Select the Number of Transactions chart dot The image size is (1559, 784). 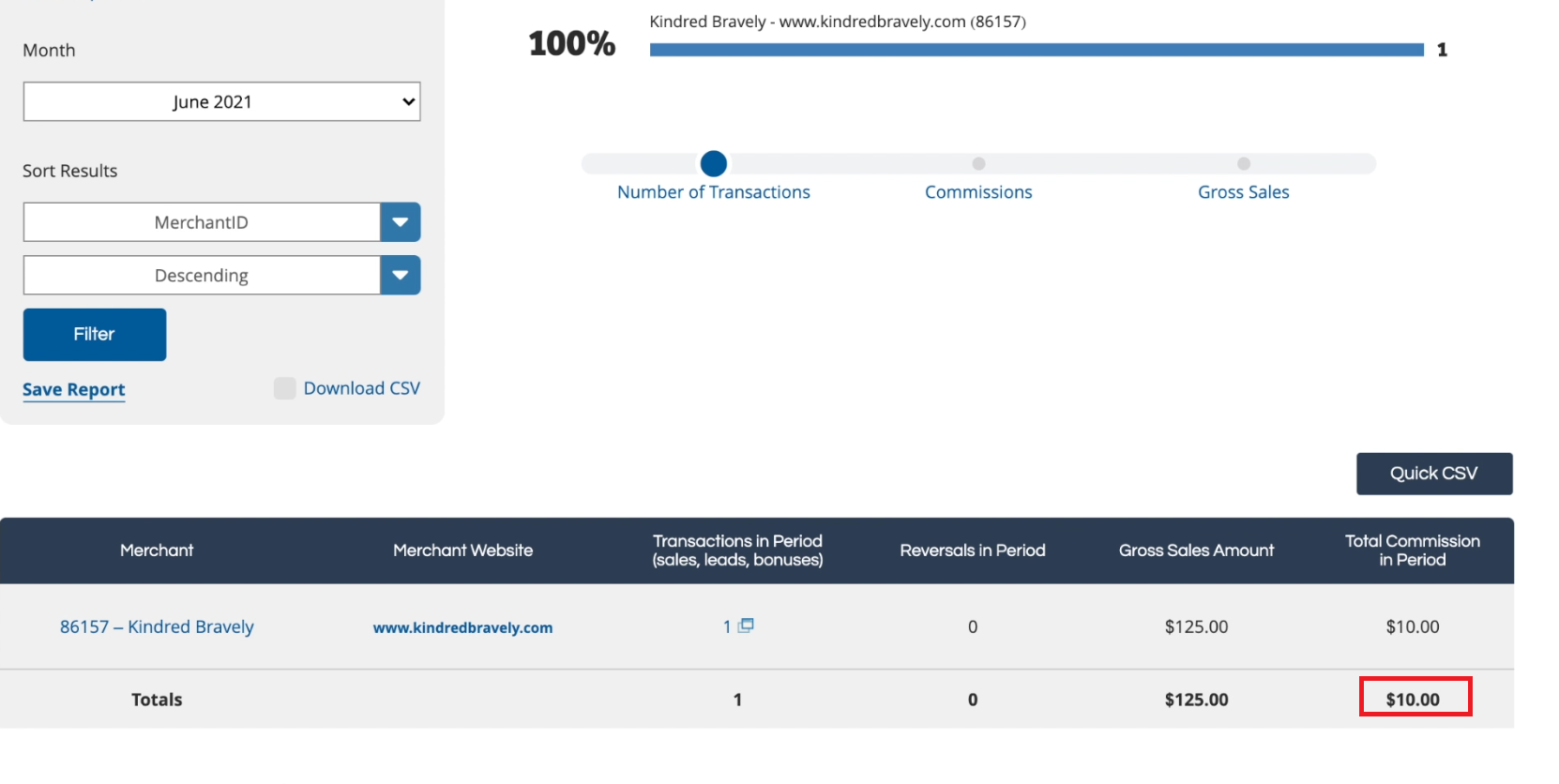[x=714, y=163]
